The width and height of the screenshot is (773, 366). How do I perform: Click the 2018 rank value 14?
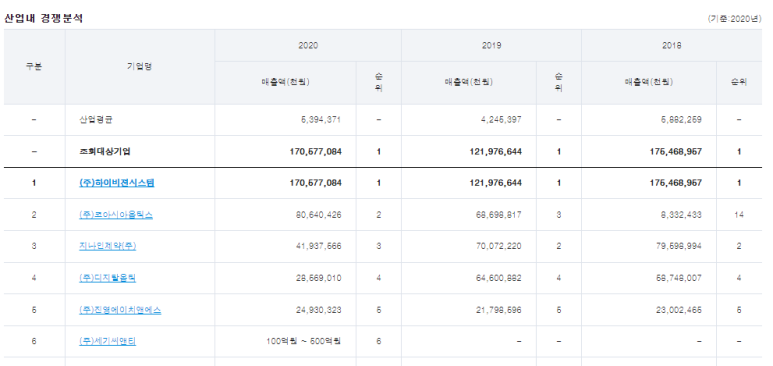coord(739,215)
